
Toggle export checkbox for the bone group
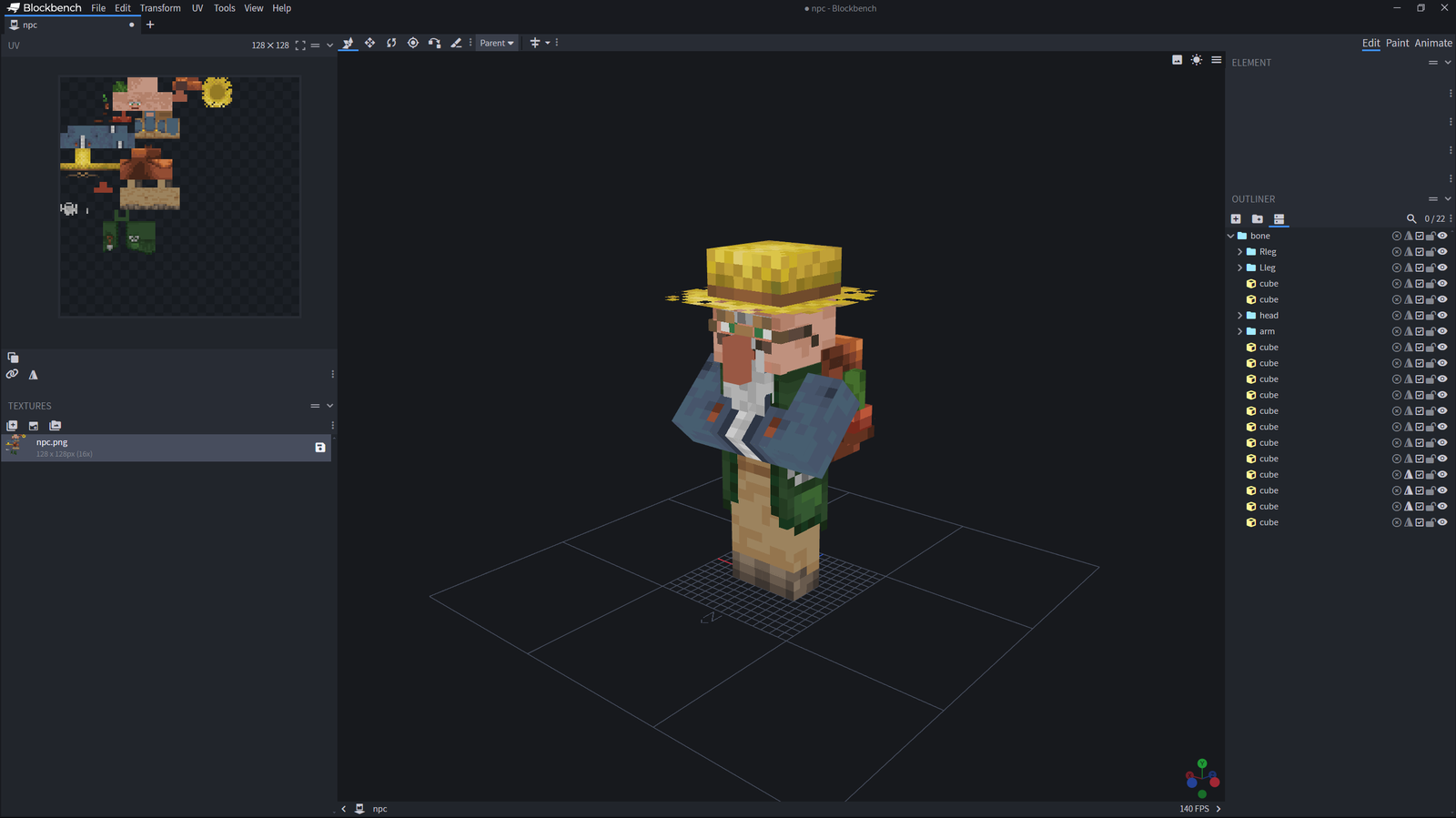[1420, 236]
